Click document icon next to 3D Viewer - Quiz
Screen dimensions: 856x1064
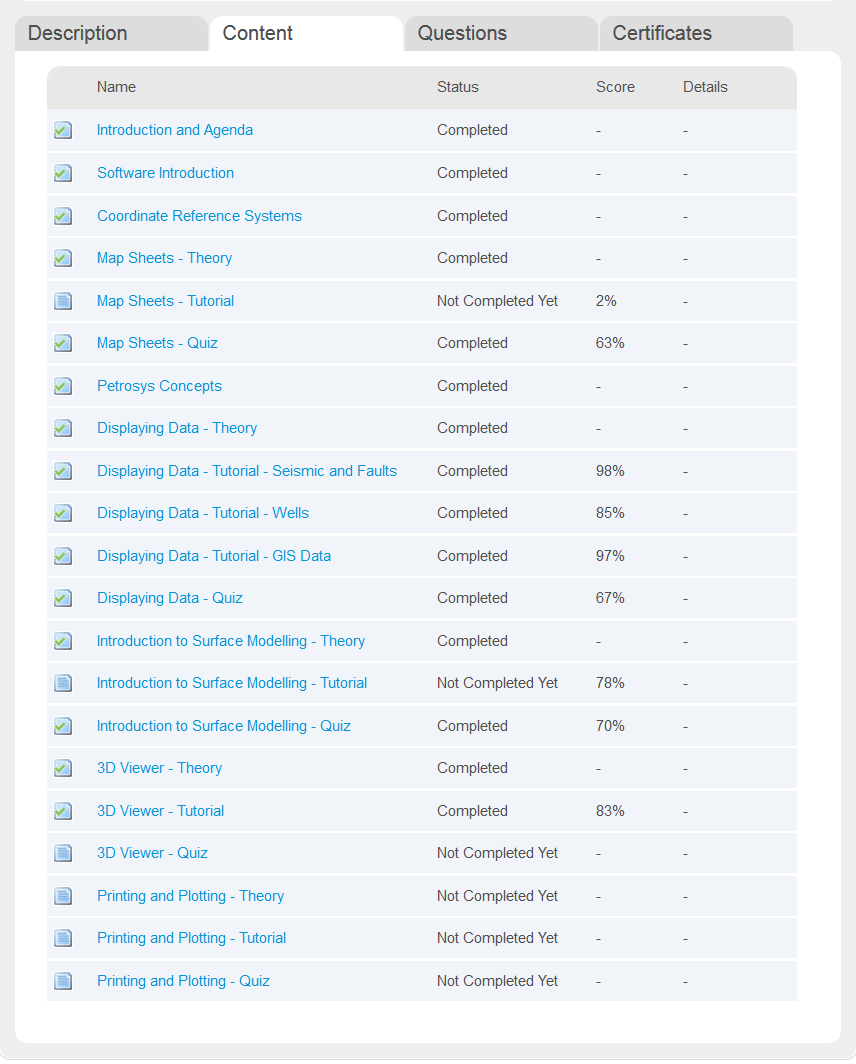63,853
